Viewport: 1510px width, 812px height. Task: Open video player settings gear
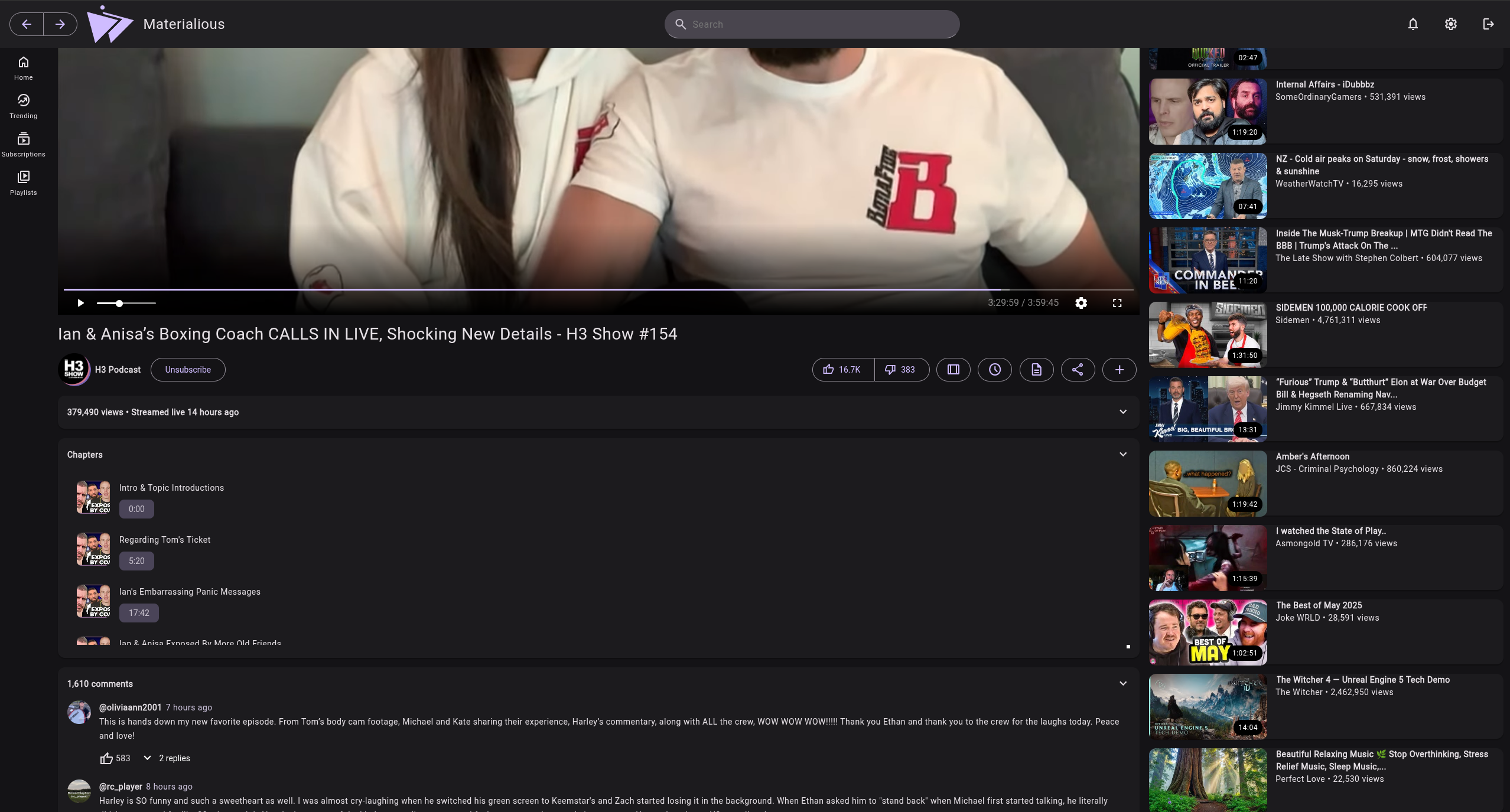pyautogui.click(x=1081, y=303)
